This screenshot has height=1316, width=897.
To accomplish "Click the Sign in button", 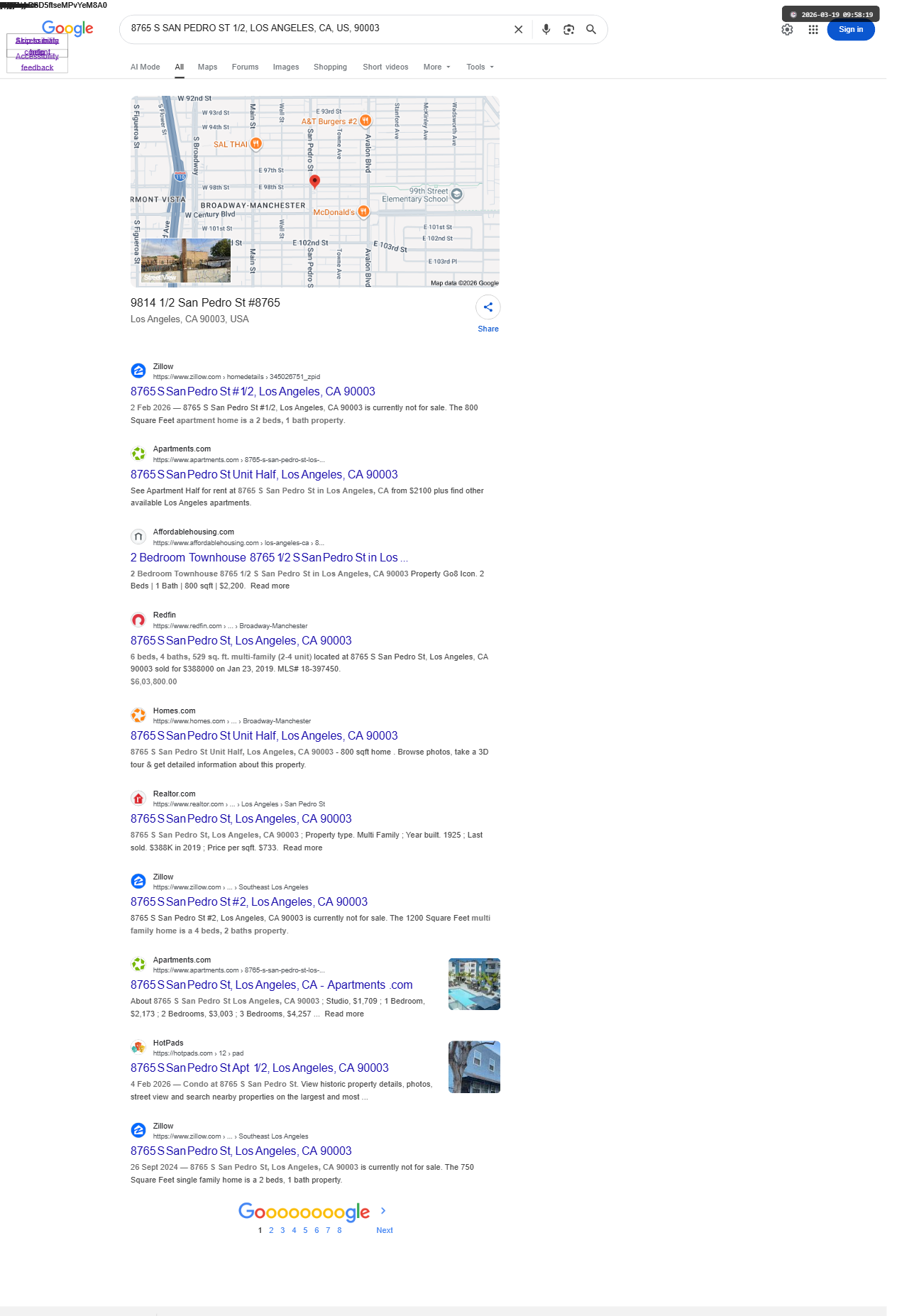I will (x=851, y=29).
